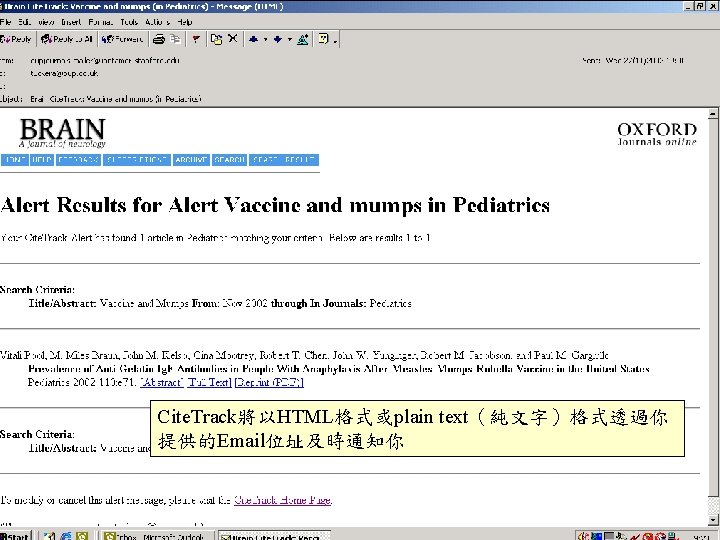Click the BRAIN journal logo
The height and width of the screenshot is (540, 720).
[x=62, y=133]
